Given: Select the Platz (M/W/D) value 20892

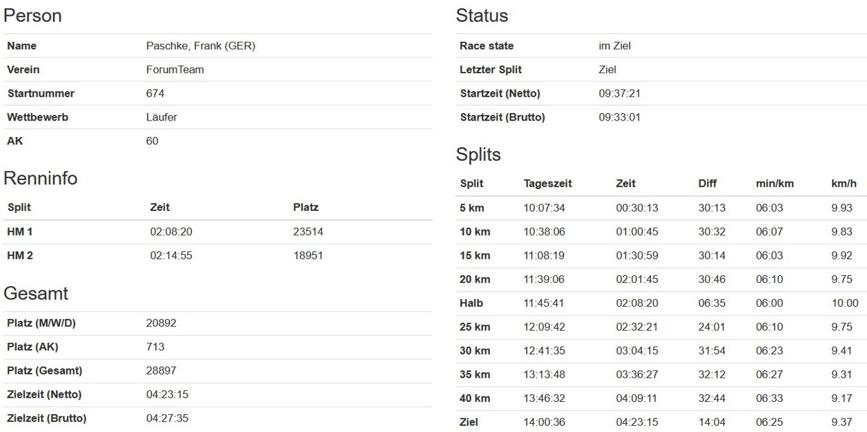Looking at the screenshot, I should [161, 323].
